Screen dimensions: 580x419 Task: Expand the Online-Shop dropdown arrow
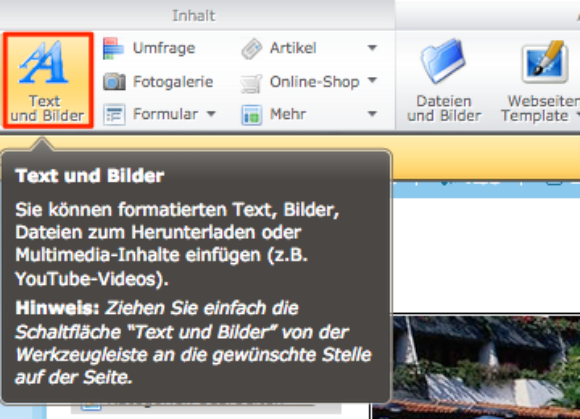click(x=372, y=80)
